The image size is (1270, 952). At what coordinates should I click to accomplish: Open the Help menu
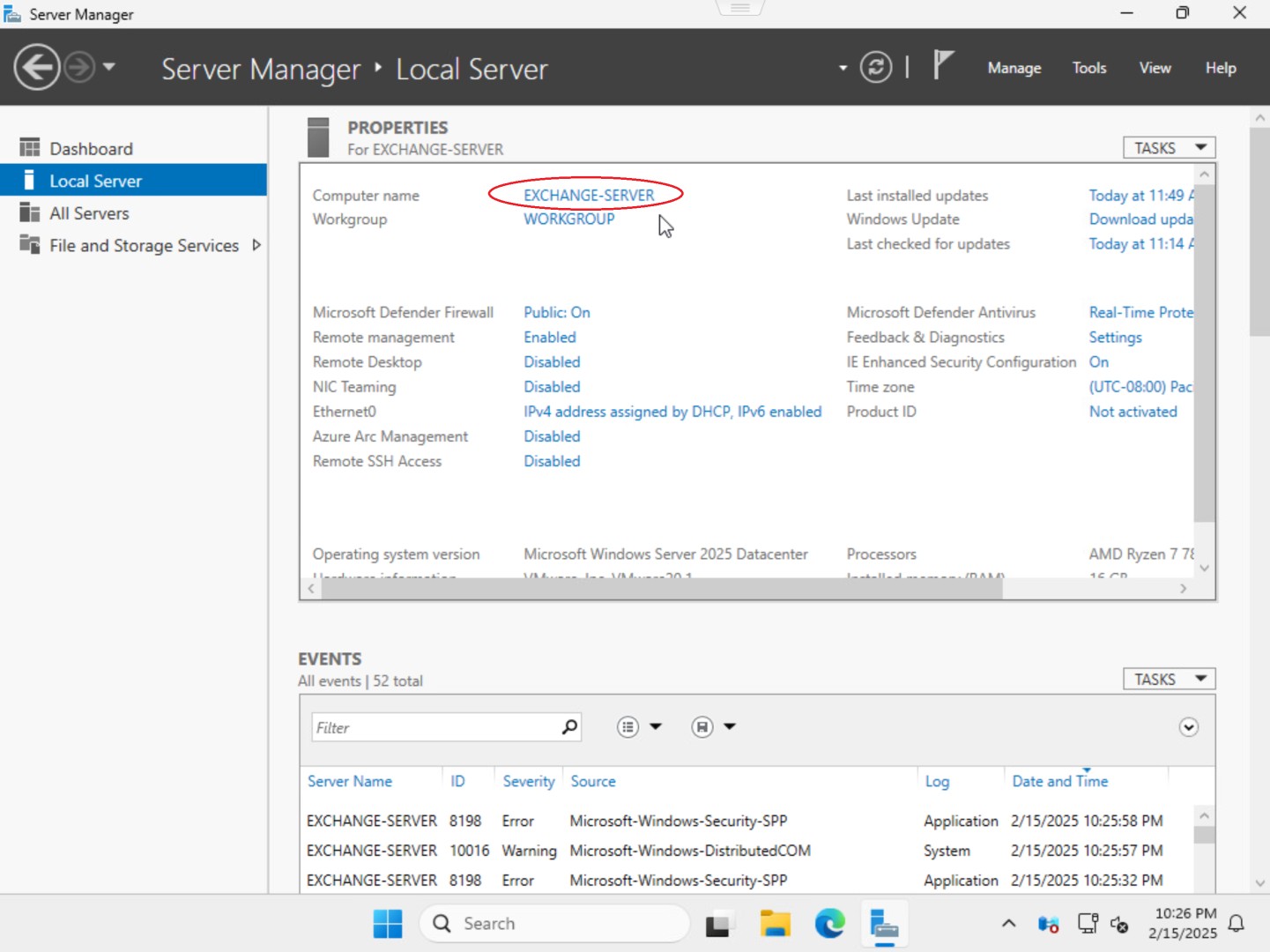1221,68
